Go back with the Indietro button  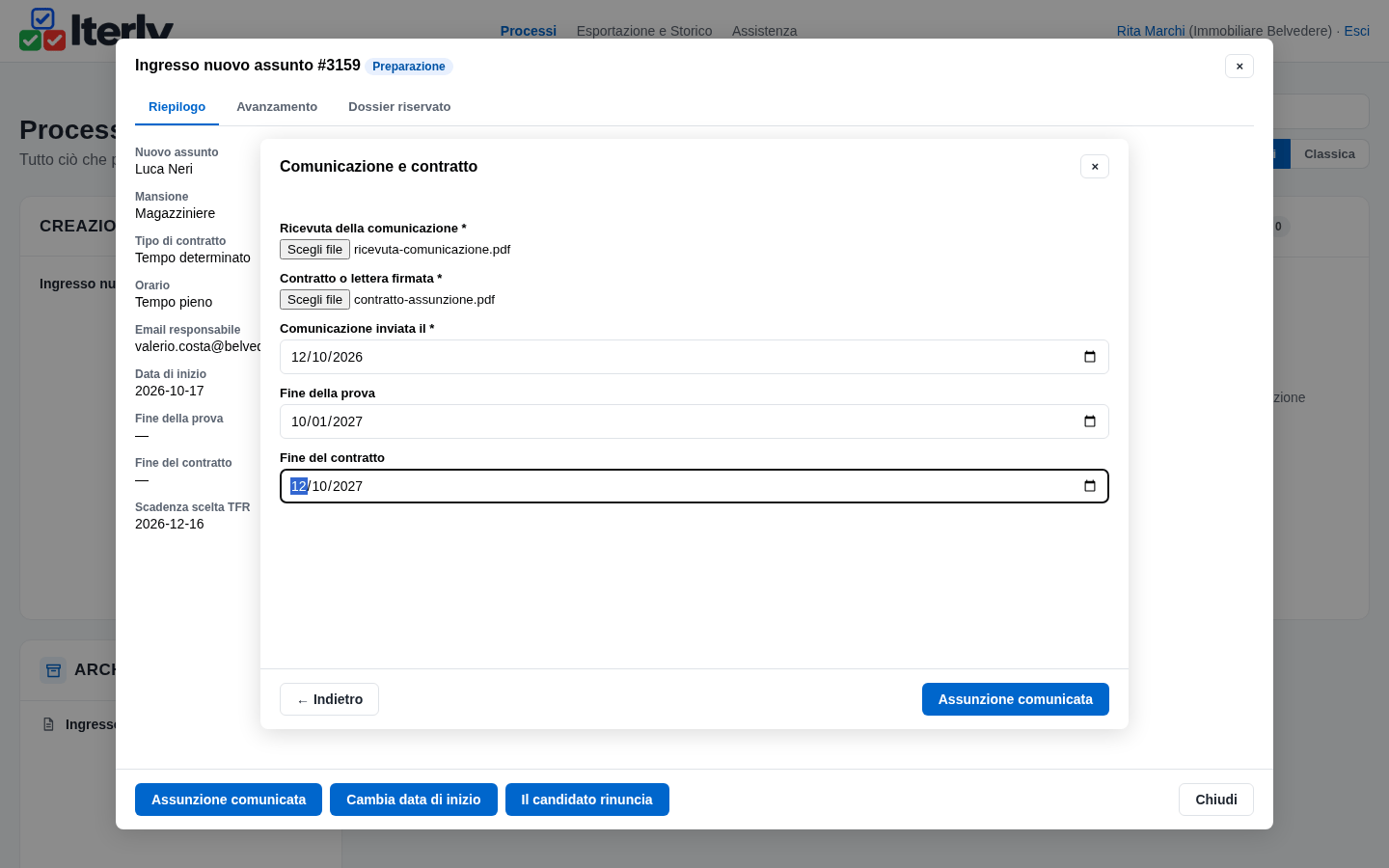[329, 699]
